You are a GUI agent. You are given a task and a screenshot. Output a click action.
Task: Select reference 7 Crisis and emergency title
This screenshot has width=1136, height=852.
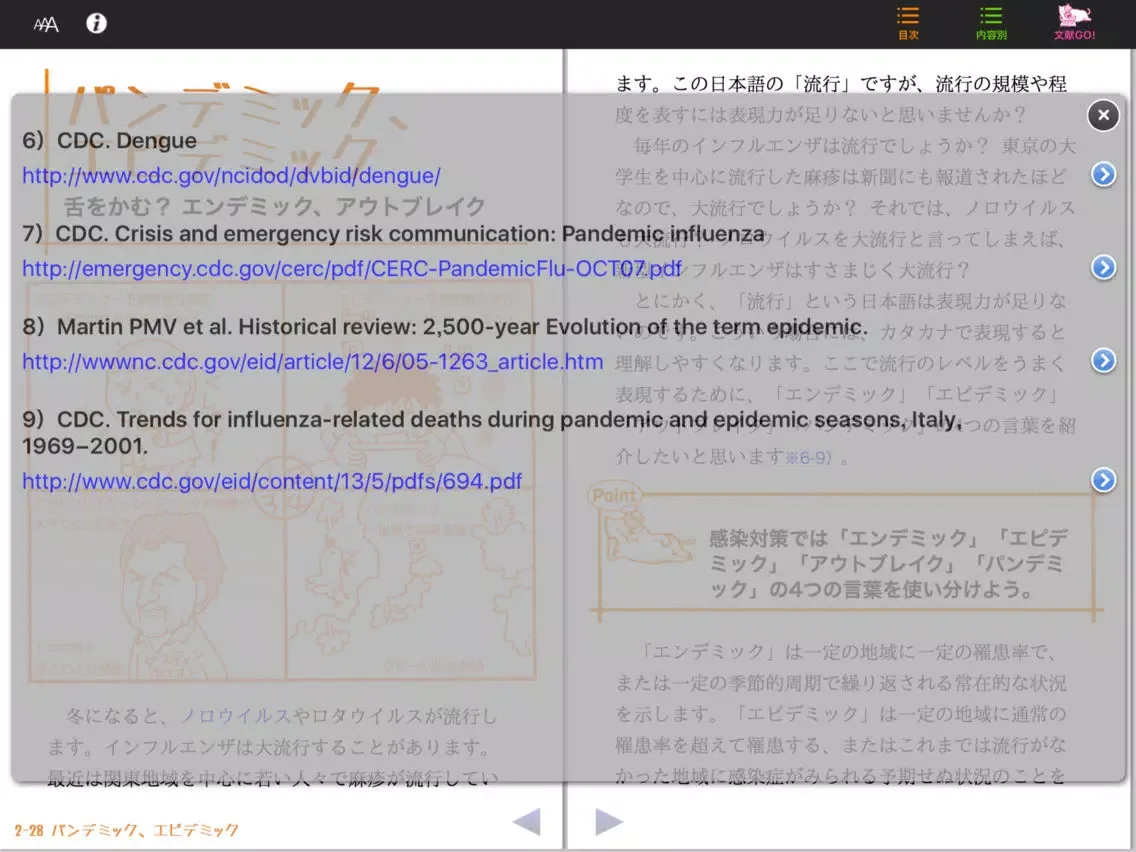(393, 234)
